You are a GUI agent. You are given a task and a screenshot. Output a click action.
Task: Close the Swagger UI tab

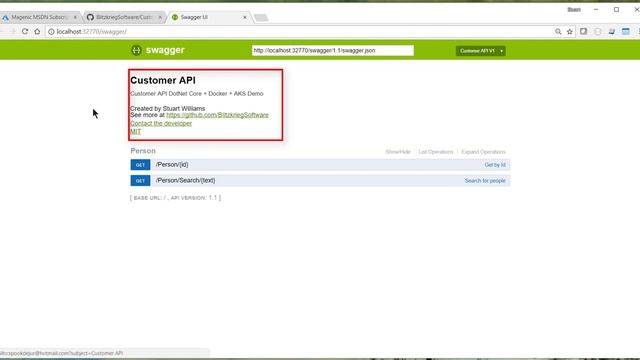(x=245, y=17)
